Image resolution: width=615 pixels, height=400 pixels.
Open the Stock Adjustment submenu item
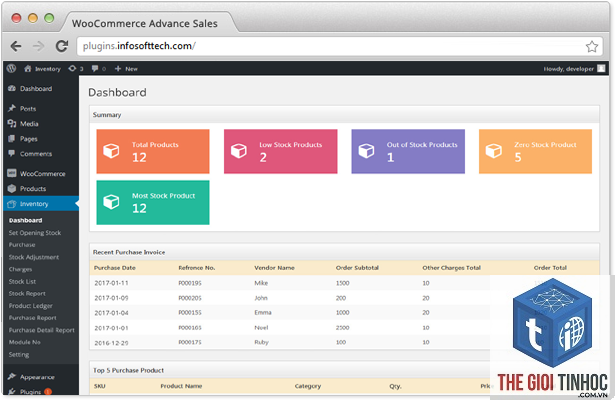34,257
